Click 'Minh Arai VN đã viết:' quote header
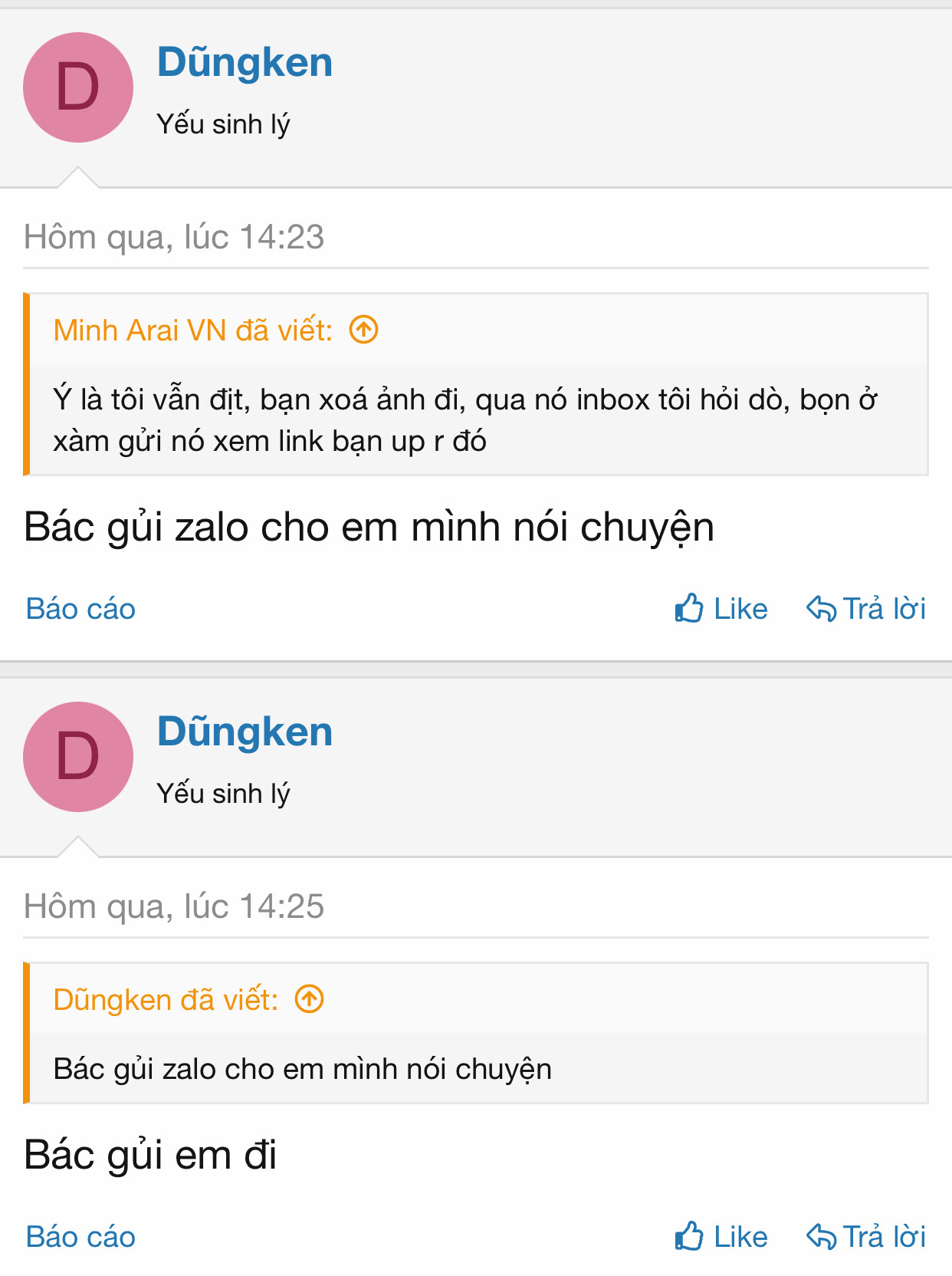 pos(193,331)
